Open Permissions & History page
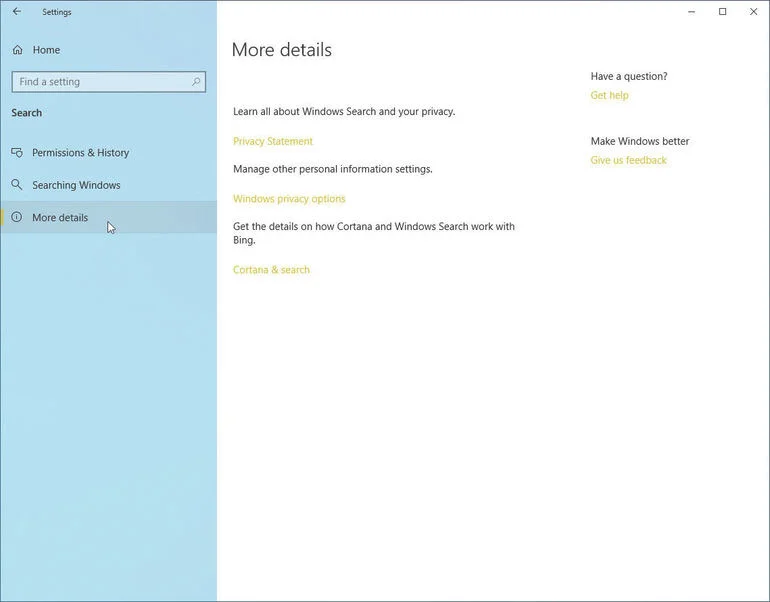 [x=109, y=153]
